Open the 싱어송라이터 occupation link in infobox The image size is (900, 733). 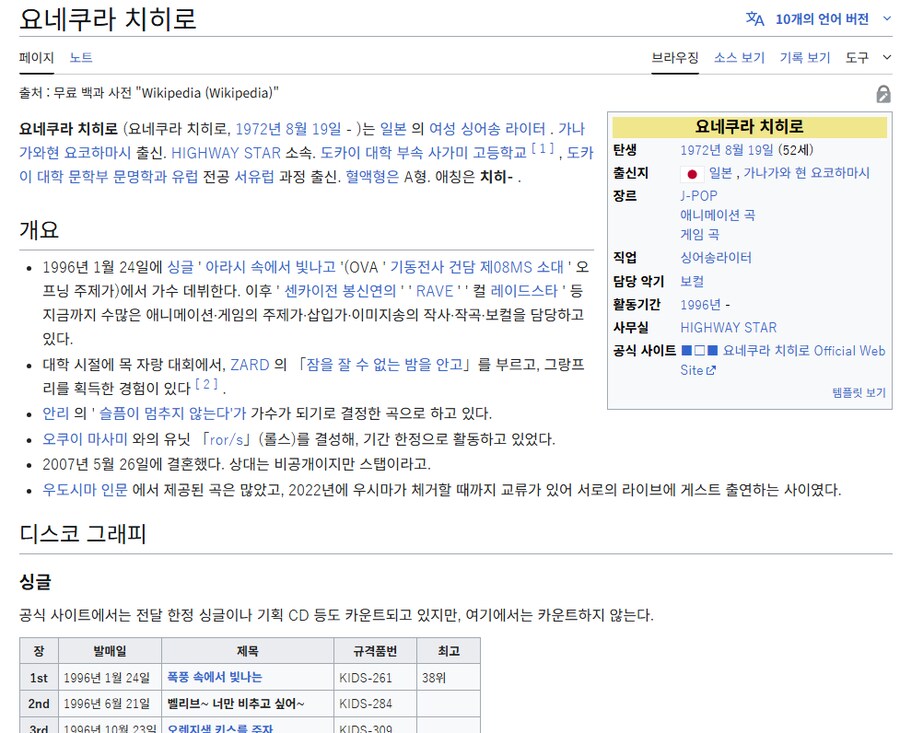tap(716, 258)
